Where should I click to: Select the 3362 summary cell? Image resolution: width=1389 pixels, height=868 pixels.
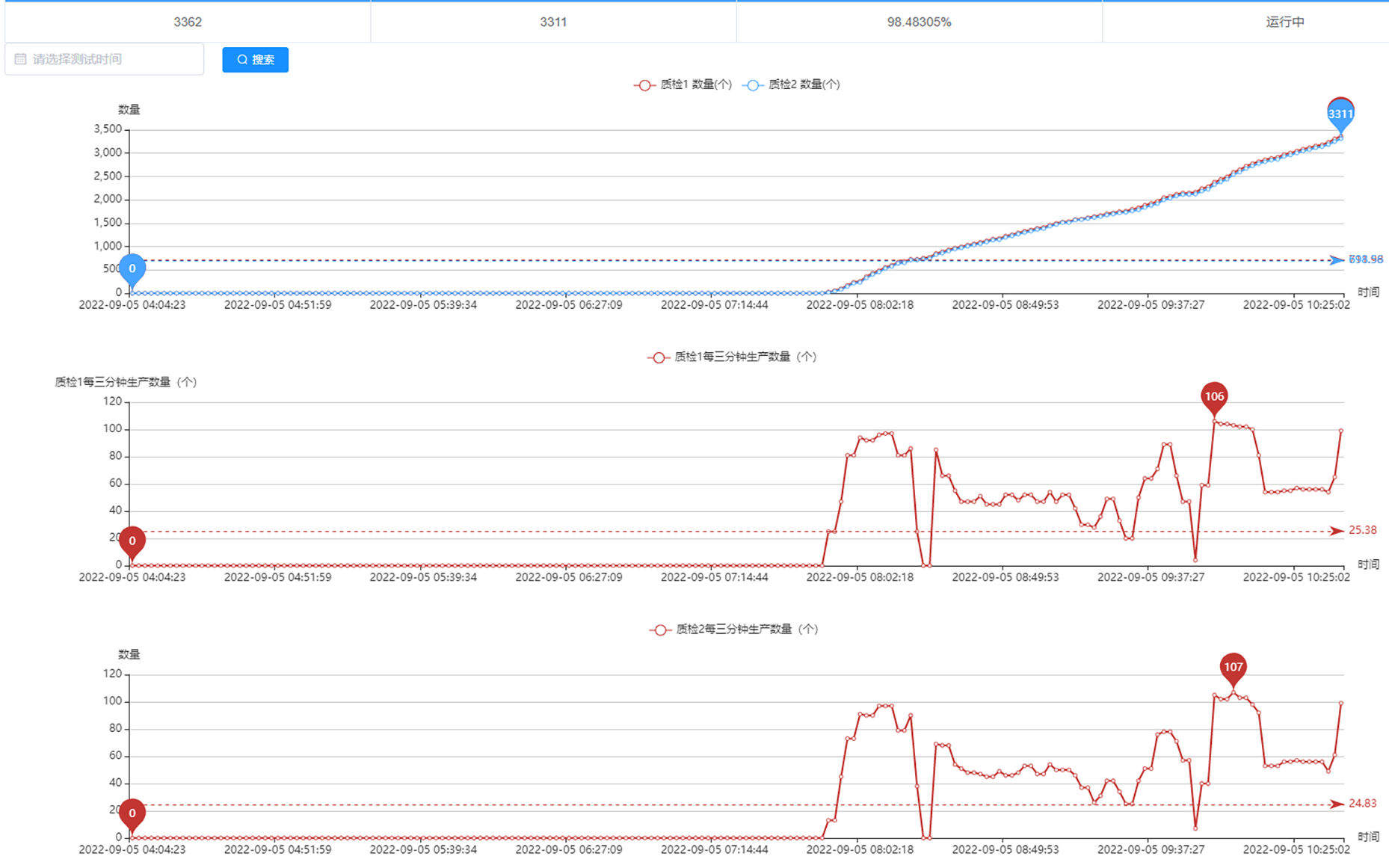click(x=188, y=22)
